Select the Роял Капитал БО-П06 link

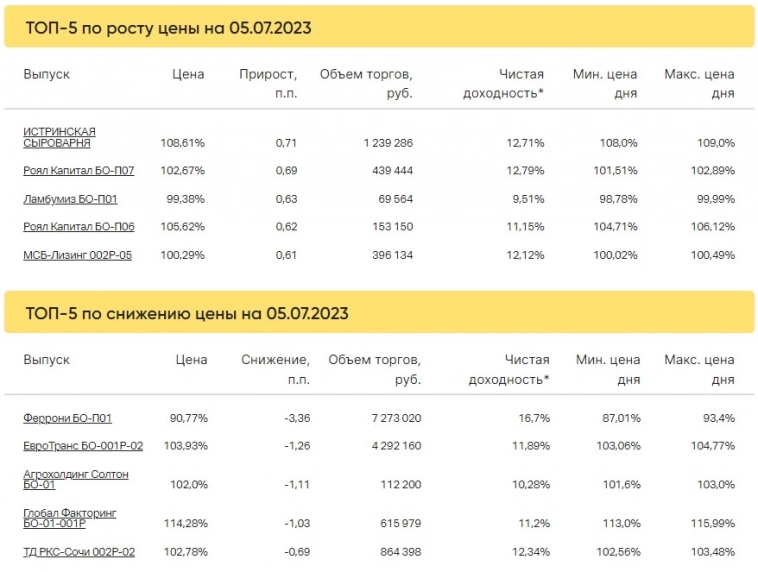(x=78, y=227)
